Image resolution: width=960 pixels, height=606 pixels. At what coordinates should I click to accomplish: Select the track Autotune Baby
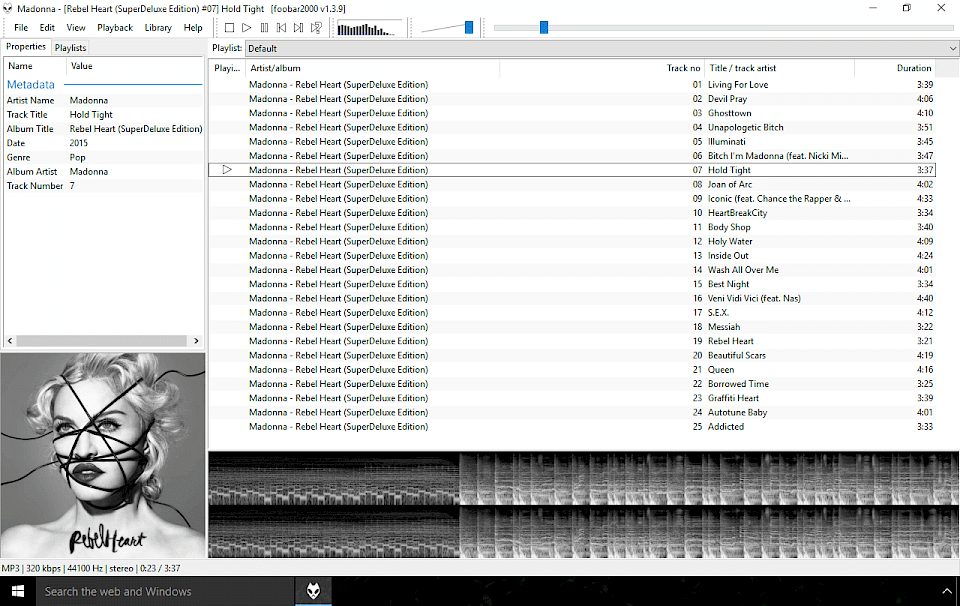572,412
